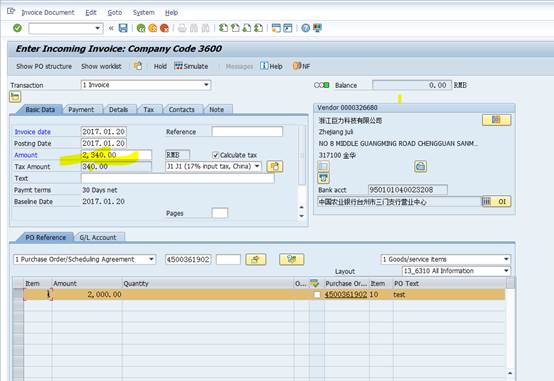Click the Save diskette icon
Screen dimensions: 554x381
(x=123, y=28)
